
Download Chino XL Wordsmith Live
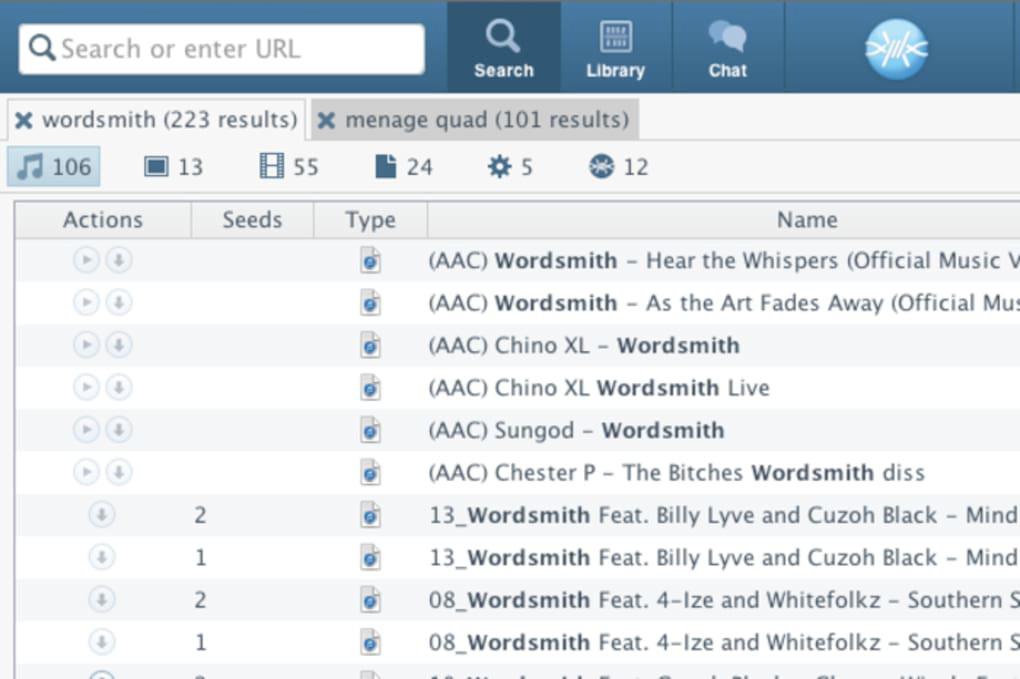tap(119, 388)
